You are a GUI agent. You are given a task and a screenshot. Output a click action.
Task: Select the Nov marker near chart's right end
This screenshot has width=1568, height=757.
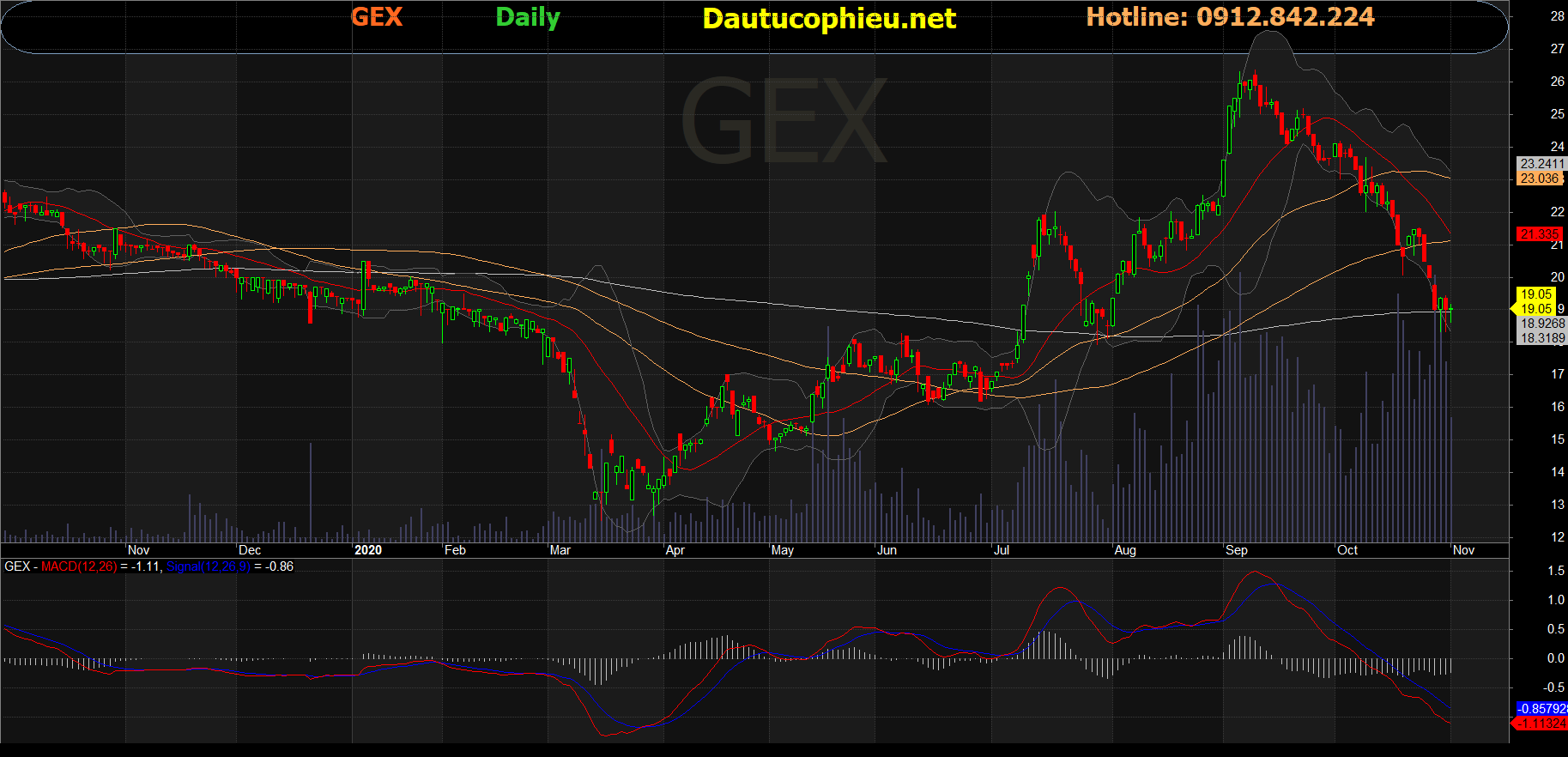pyautogui.click(x=1463, y=550)
